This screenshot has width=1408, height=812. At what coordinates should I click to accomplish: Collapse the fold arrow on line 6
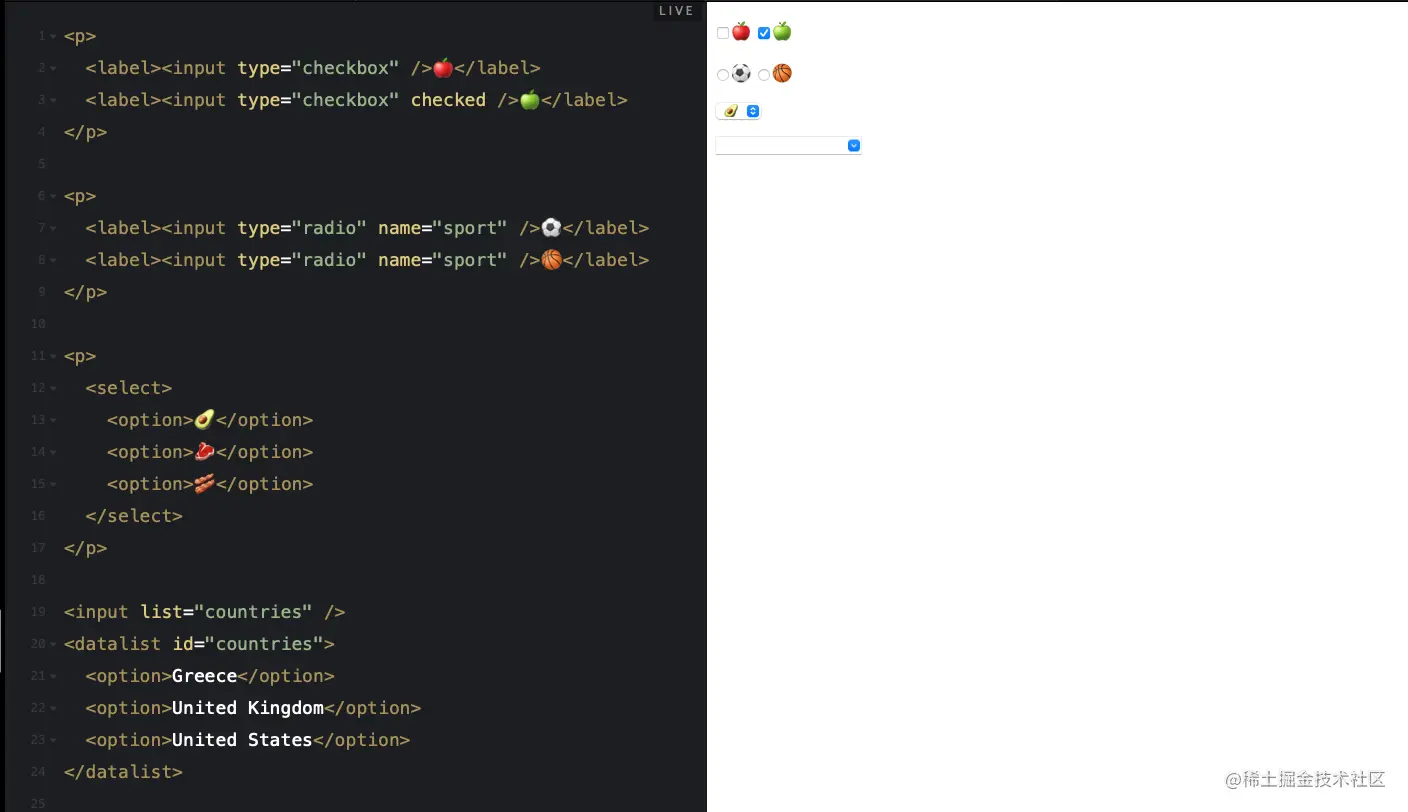click(53, 197)
